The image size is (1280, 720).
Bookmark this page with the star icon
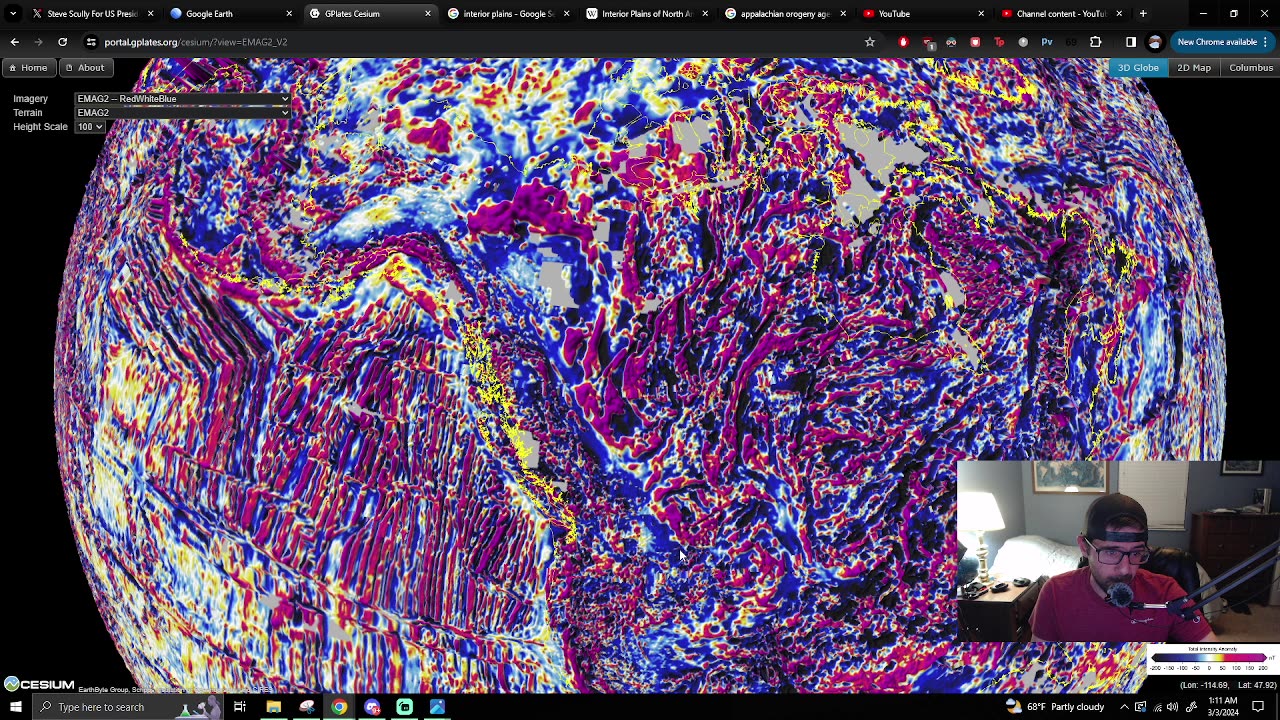click(870, 42)
